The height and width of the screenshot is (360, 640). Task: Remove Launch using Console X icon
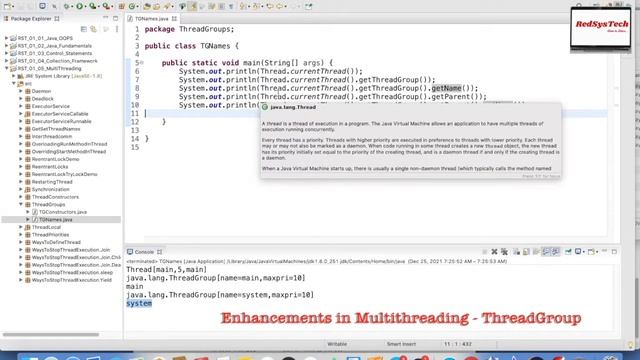(x=494, y=252)
